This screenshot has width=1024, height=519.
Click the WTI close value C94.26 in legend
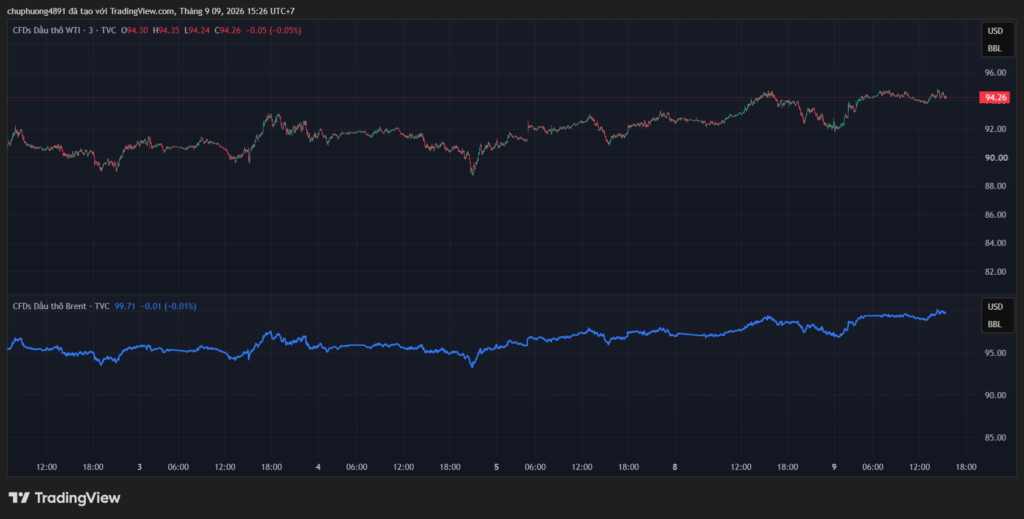228,30
